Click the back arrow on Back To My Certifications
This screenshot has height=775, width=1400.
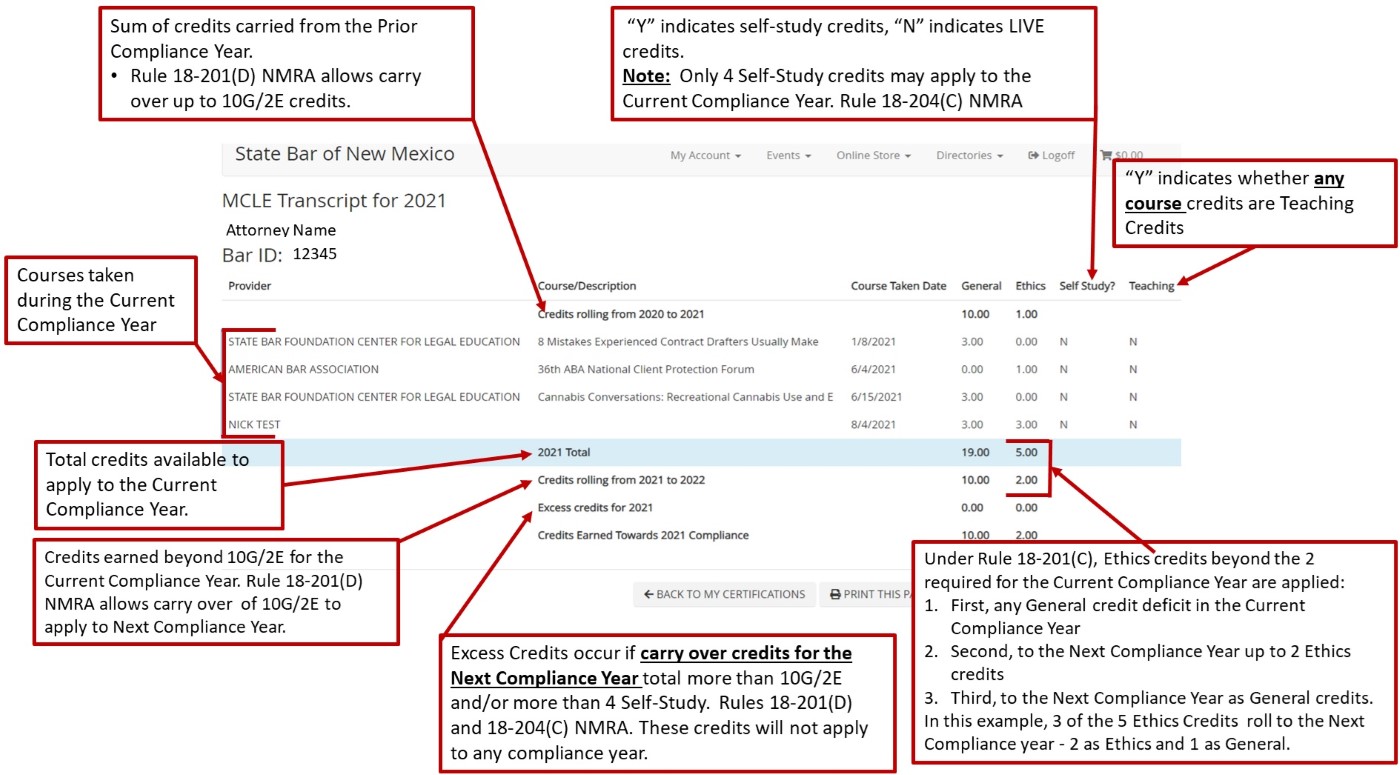coord(649,594)
